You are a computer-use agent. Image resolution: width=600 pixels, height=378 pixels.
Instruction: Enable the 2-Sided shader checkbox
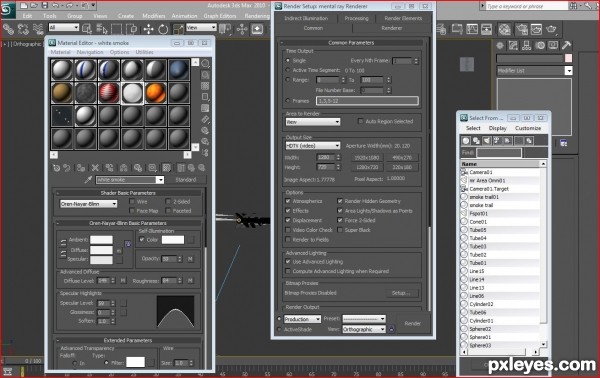pyautogui.click(x=168, y=202)
